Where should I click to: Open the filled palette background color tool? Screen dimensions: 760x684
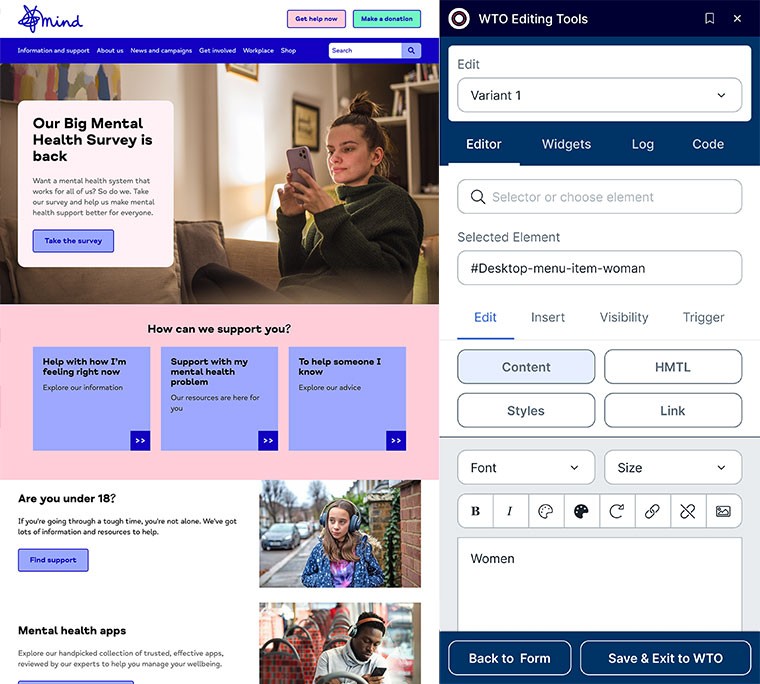pyautogui.click(x=581, y=511)
